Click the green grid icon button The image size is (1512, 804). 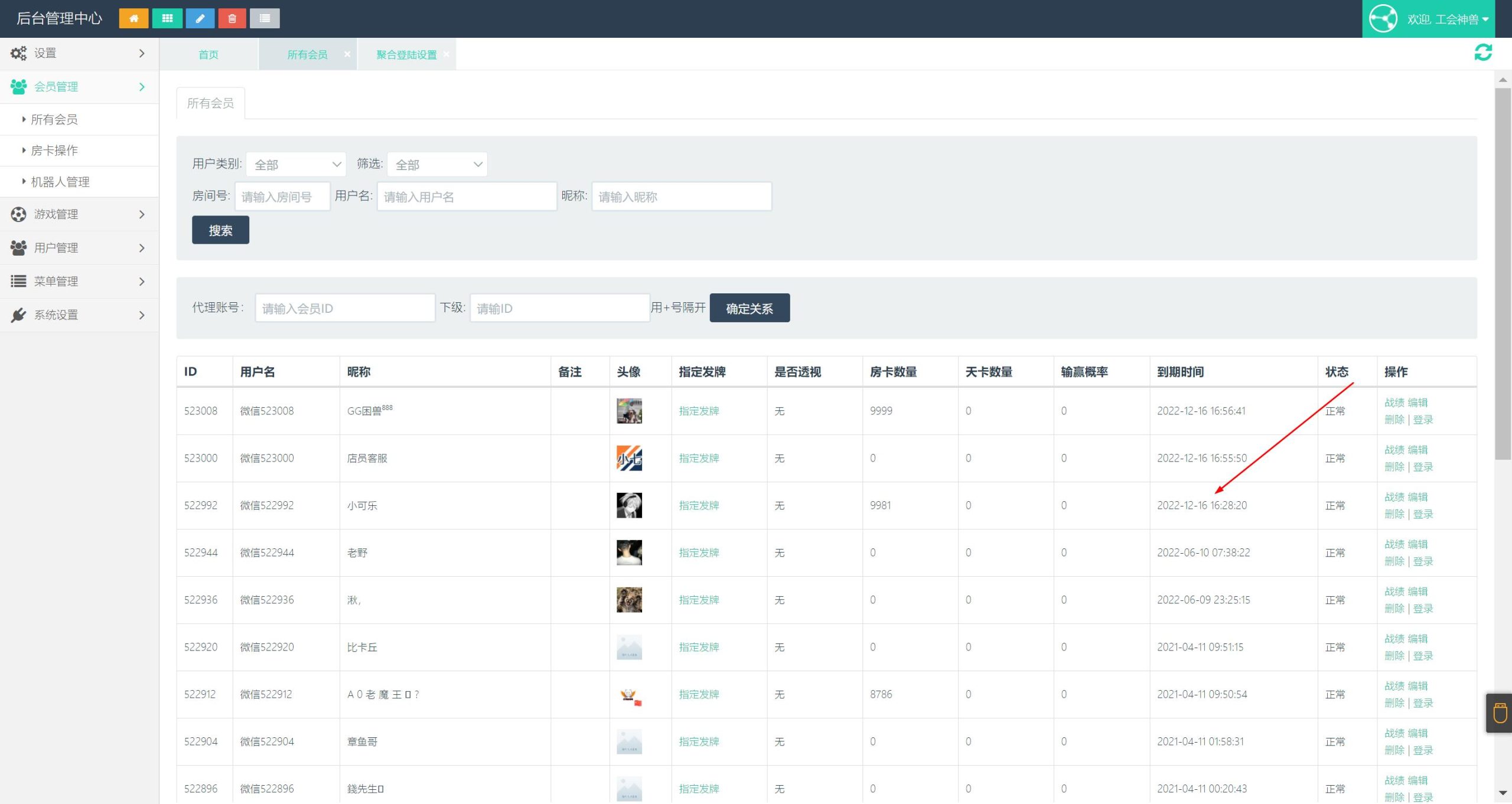pyautogui.click(x=167, y=18)
